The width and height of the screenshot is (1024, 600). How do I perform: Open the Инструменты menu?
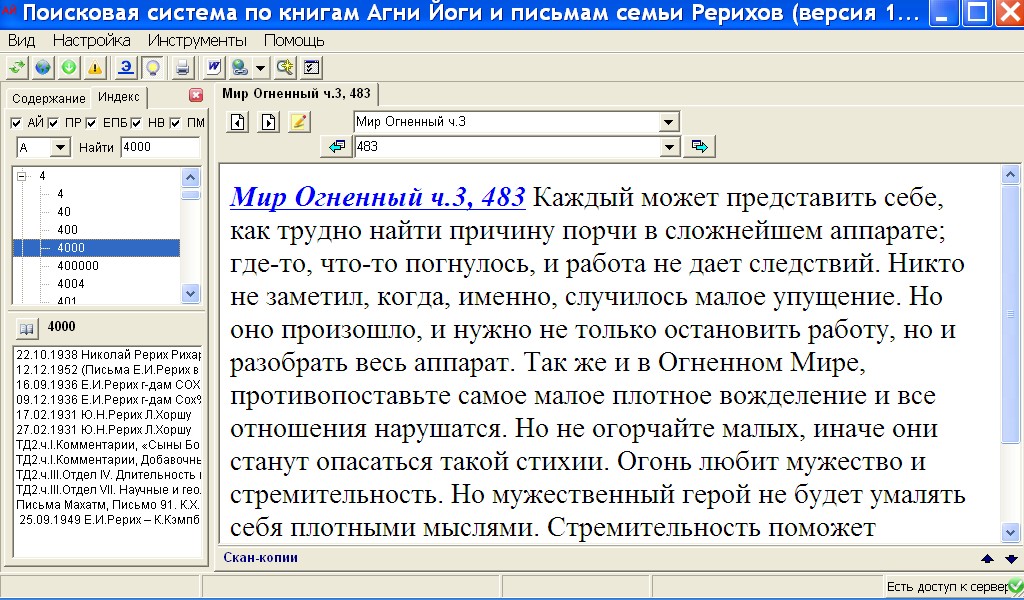(x=197, y=41)
